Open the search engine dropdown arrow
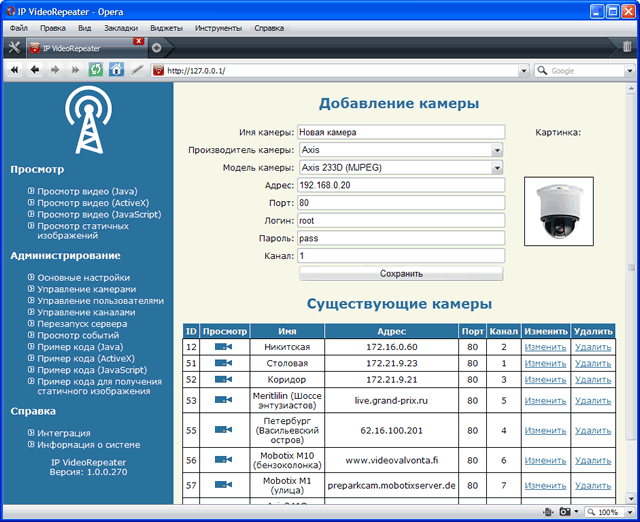This screenshot has width=640, height=522. (630, 71)
